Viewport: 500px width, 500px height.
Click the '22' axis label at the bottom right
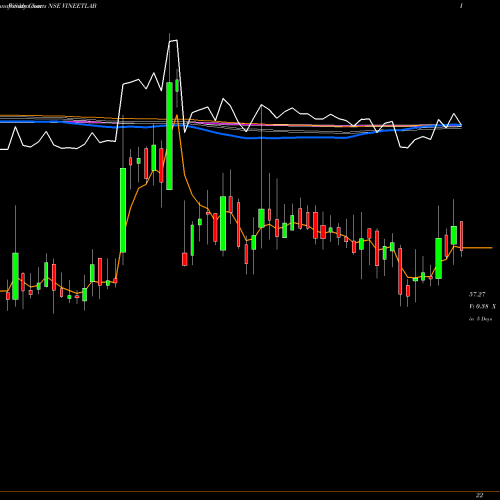[x=479, y=495]
